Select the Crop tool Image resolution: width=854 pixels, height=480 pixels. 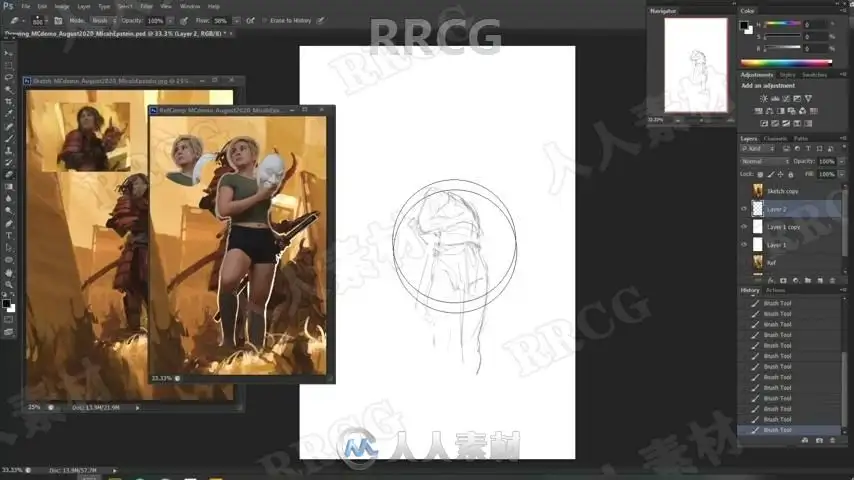click(x=9, y=101)
